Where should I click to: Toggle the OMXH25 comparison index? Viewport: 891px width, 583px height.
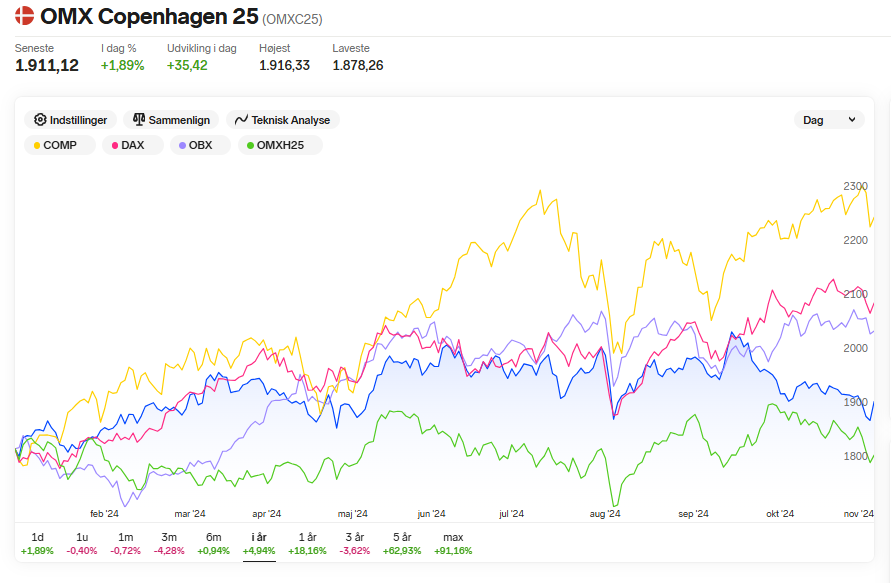tap(280, 145)
